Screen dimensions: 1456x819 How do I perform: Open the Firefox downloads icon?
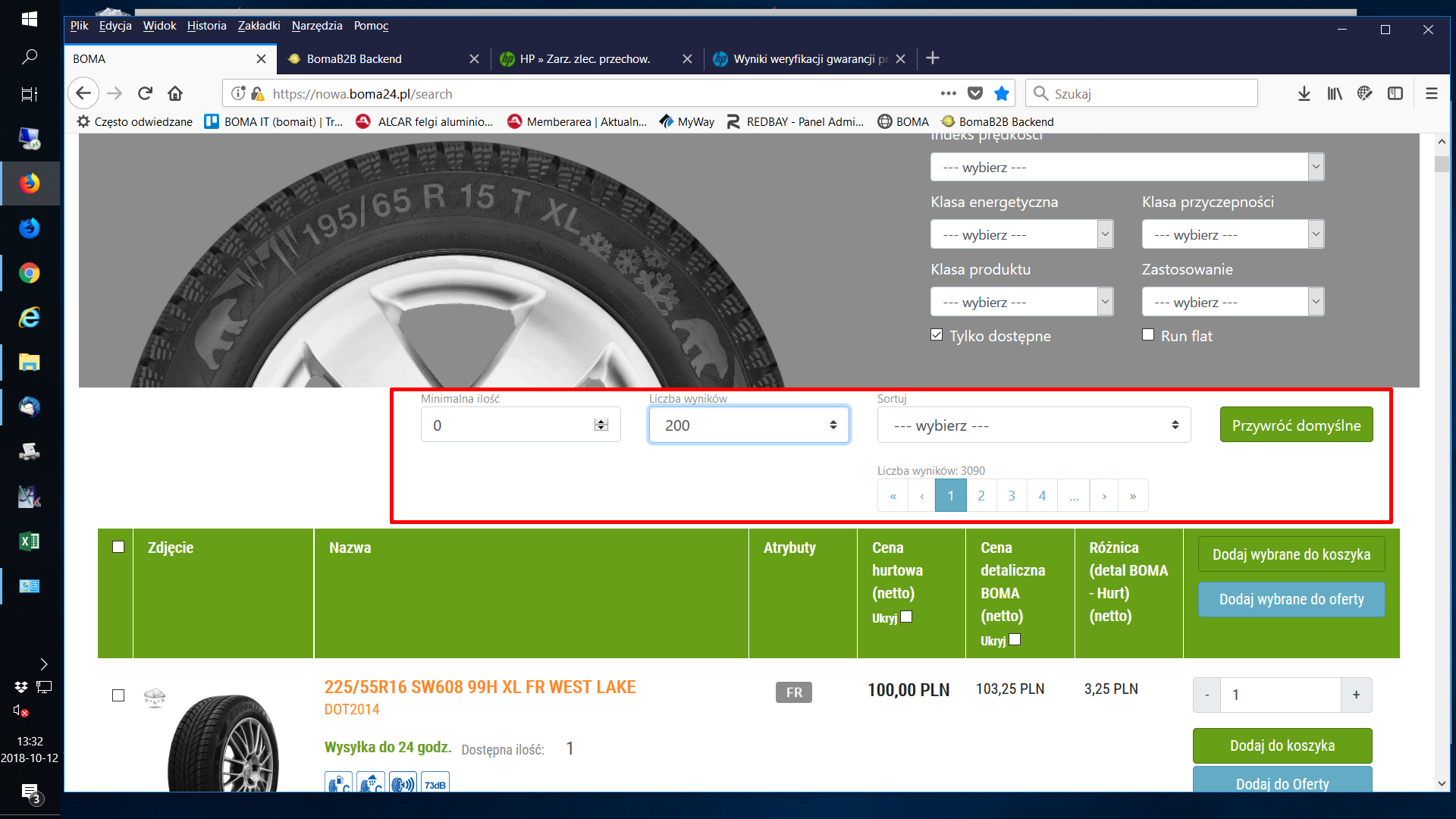tap(1304, 93)
